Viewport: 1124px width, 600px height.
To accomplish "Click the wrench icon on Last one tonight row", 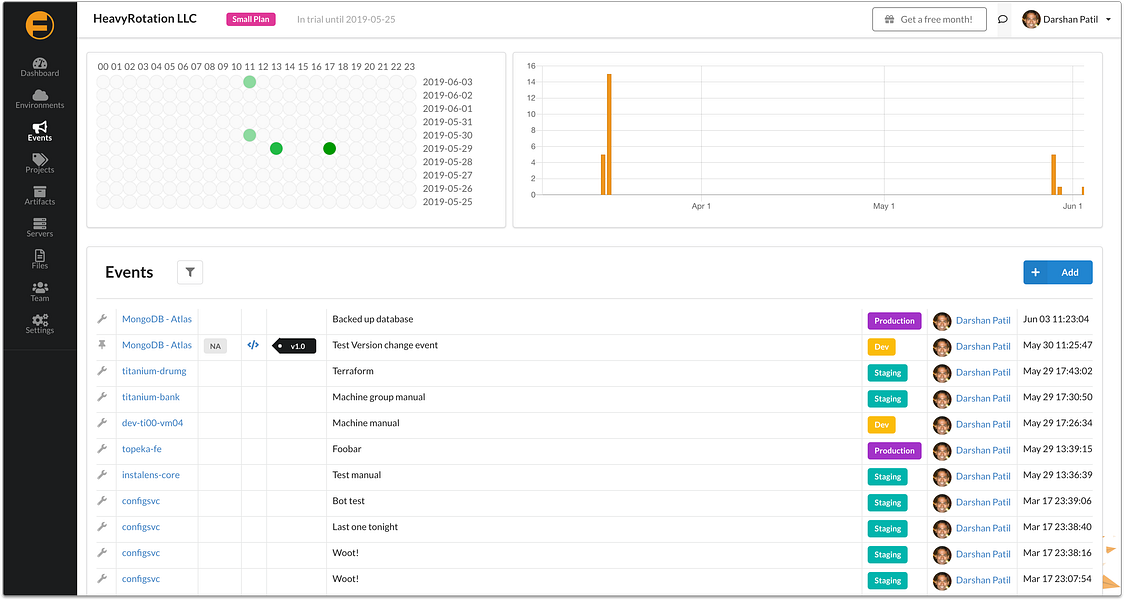I will 103,526.
